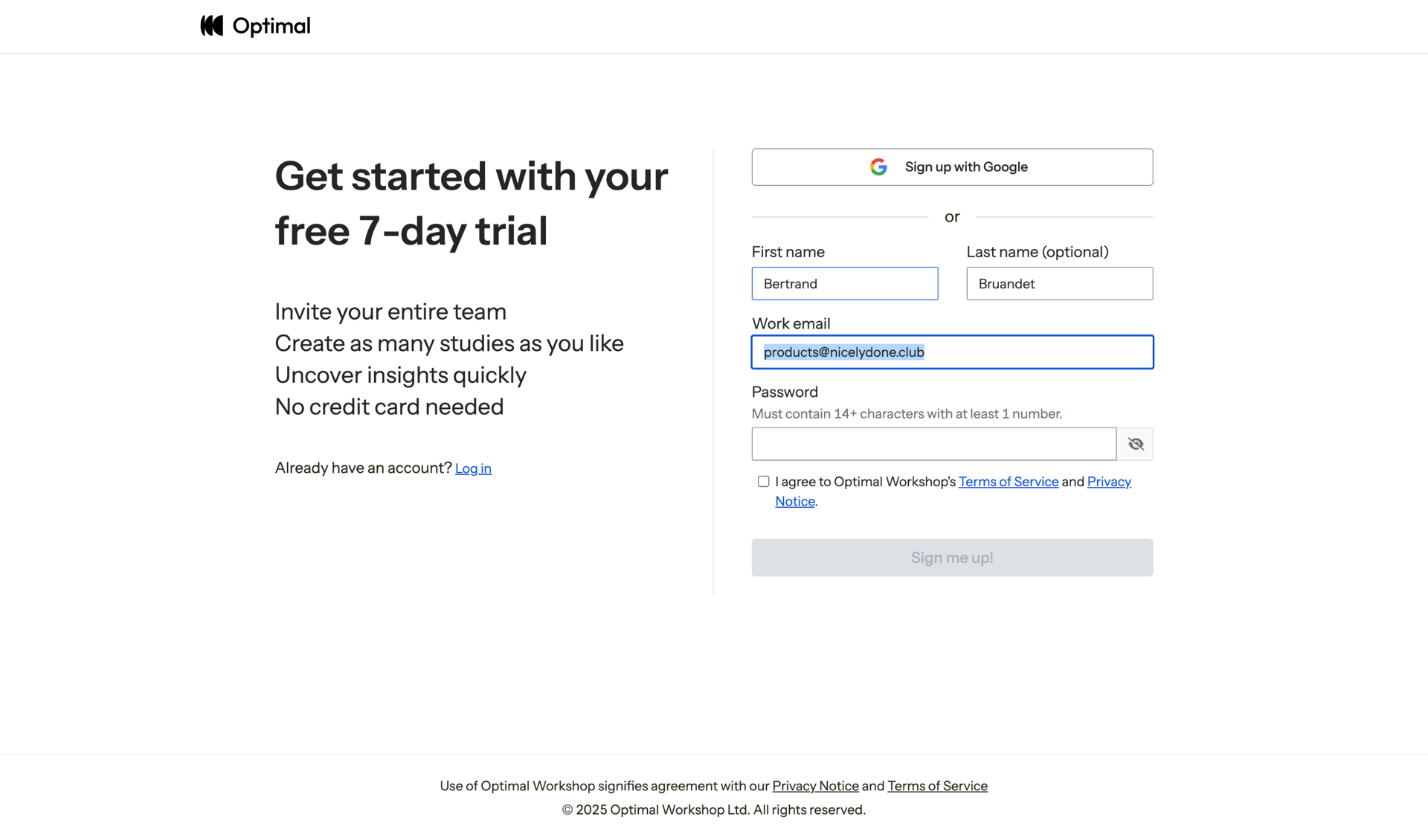Click the Optimal logo icon in the header
The image size is (1428, 840).
click(x=212, y=26)
